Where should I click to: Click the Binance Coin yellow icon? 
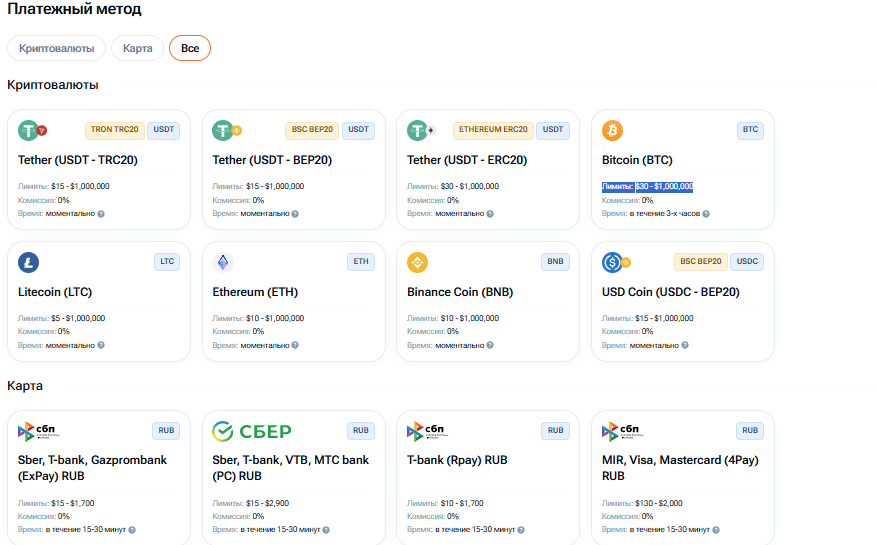click(418, 262)
